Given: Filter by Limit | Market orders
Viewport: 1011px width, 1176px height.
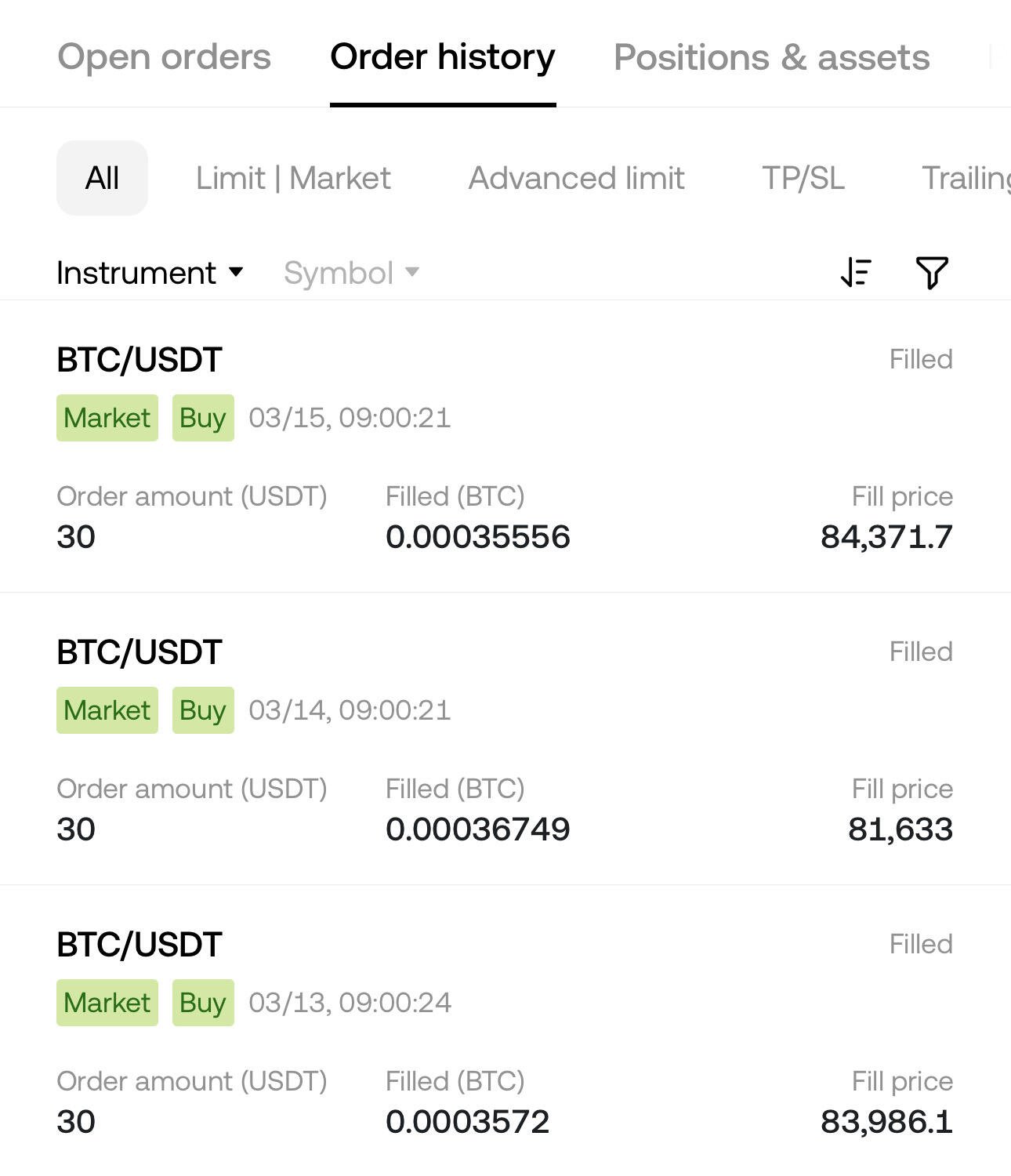Looking at the screenshot, I should [x=293, y=178].
